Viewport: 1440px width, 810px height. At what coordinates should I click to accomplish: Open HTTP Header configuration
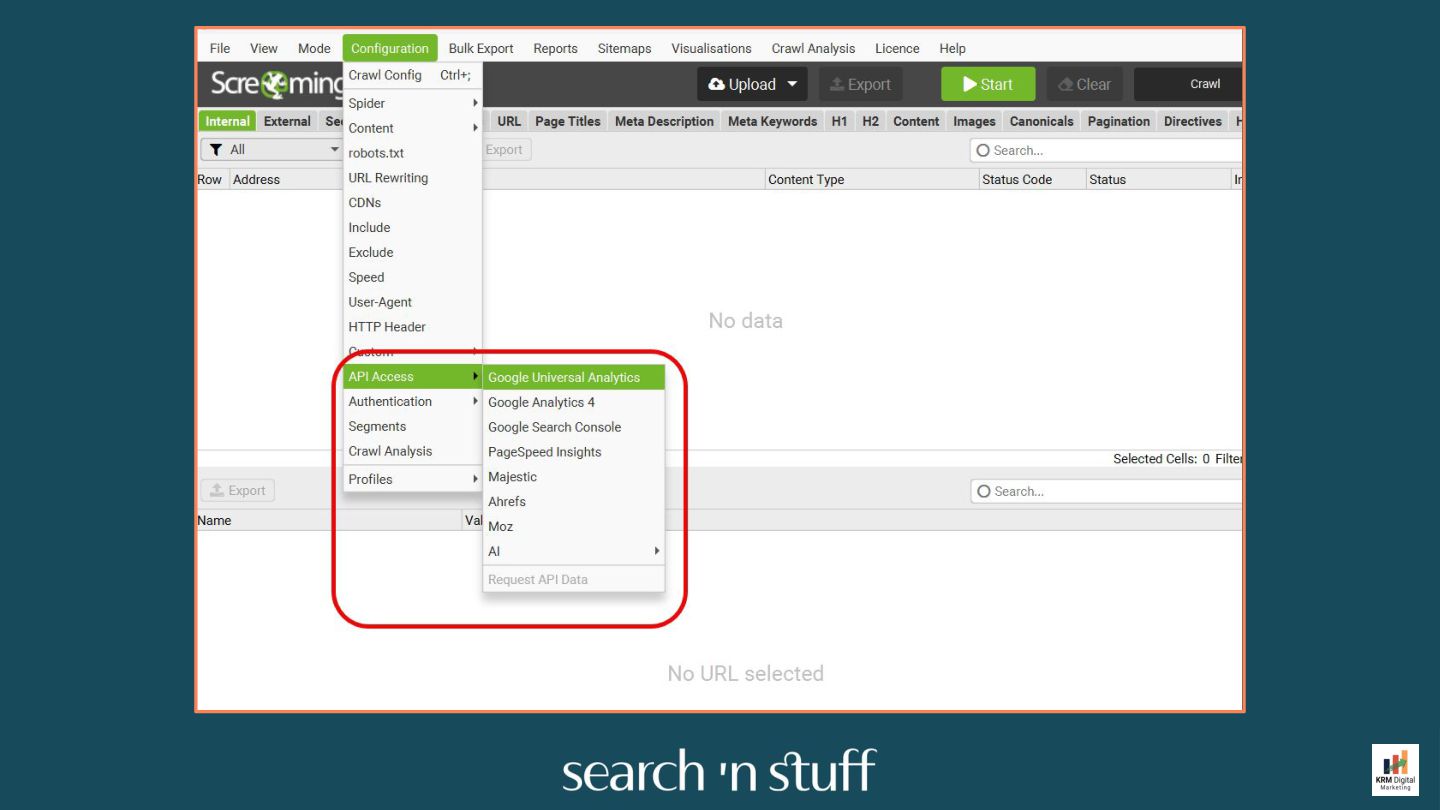(x=412, y=327)
